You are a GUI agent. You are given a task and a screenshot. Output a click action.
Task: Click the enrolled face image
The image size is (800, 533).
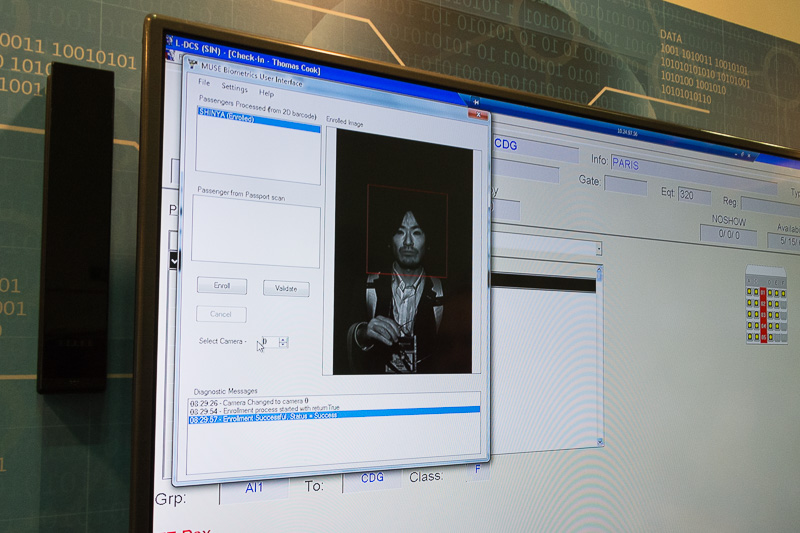coord(403,251)
